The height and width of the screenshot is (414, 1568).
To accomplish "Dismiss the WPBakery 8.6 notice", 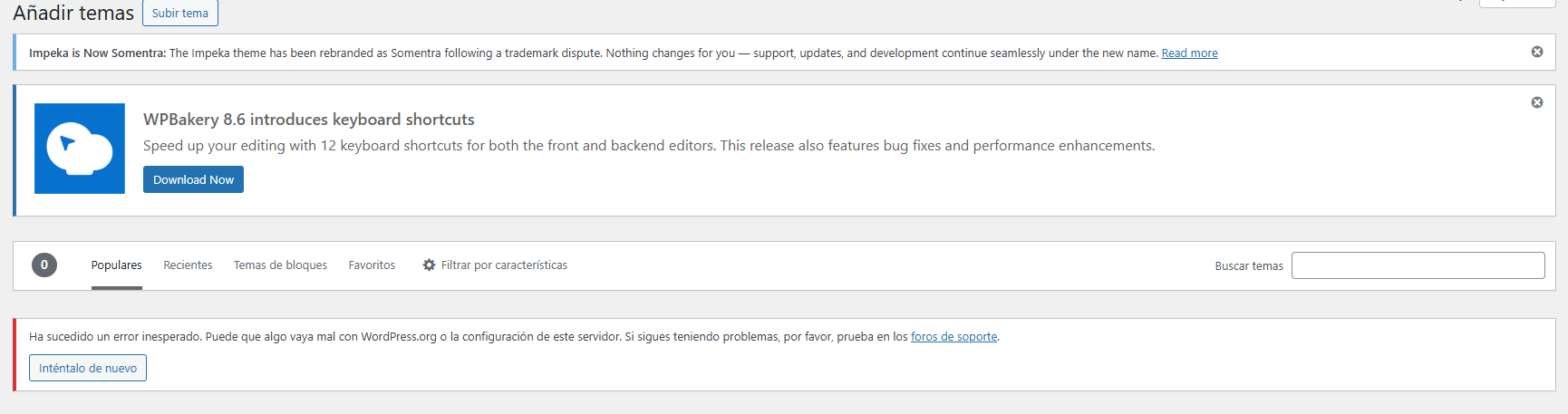I will (x=1537, y=102).
